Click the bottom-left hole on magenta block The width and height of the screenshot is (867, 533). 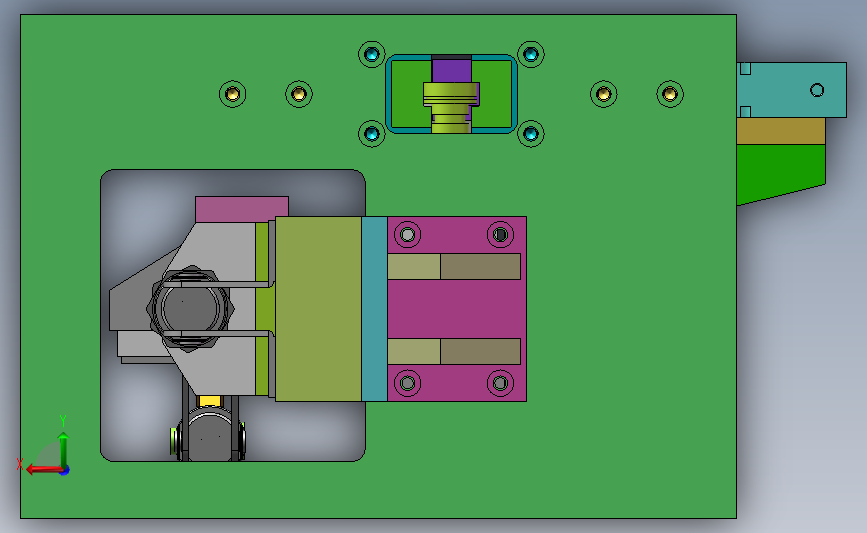click(x=408, y=383)
